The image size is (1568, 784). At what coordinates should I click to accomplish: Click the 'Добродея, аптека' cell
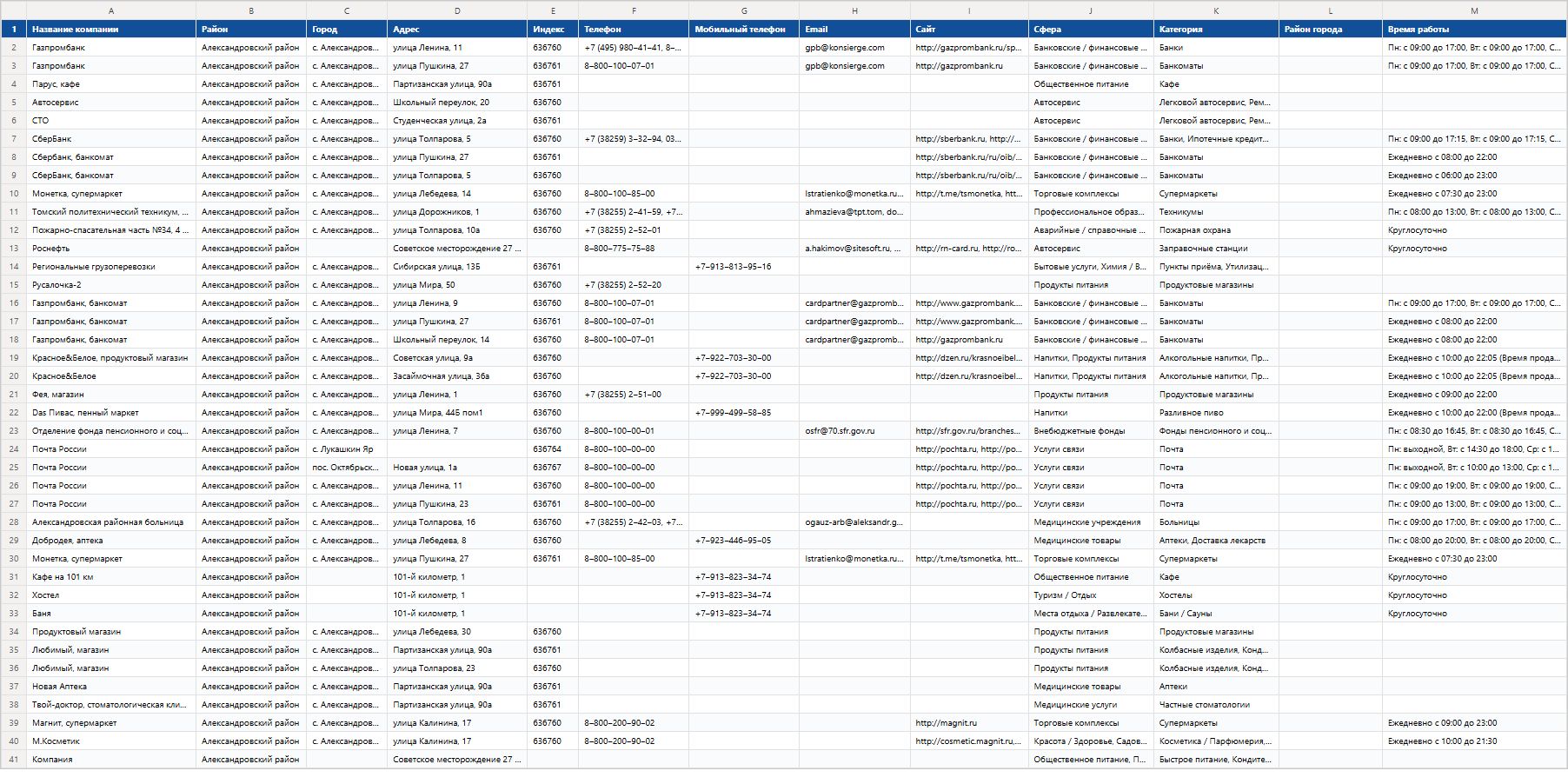111,541
